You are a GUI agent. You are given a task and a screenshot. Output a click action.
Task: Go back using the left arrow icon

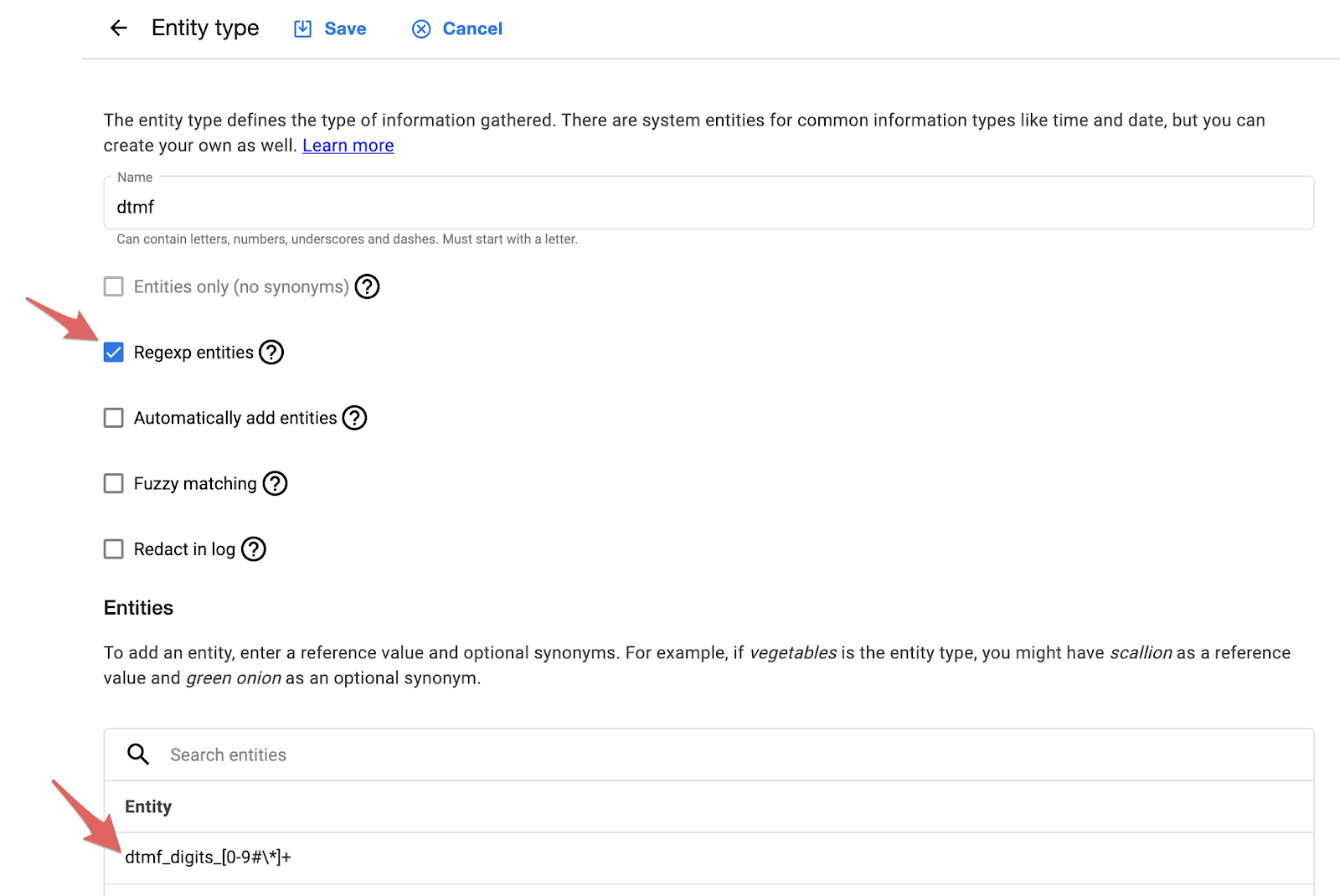pyautogui.click(x=119, y=28)
